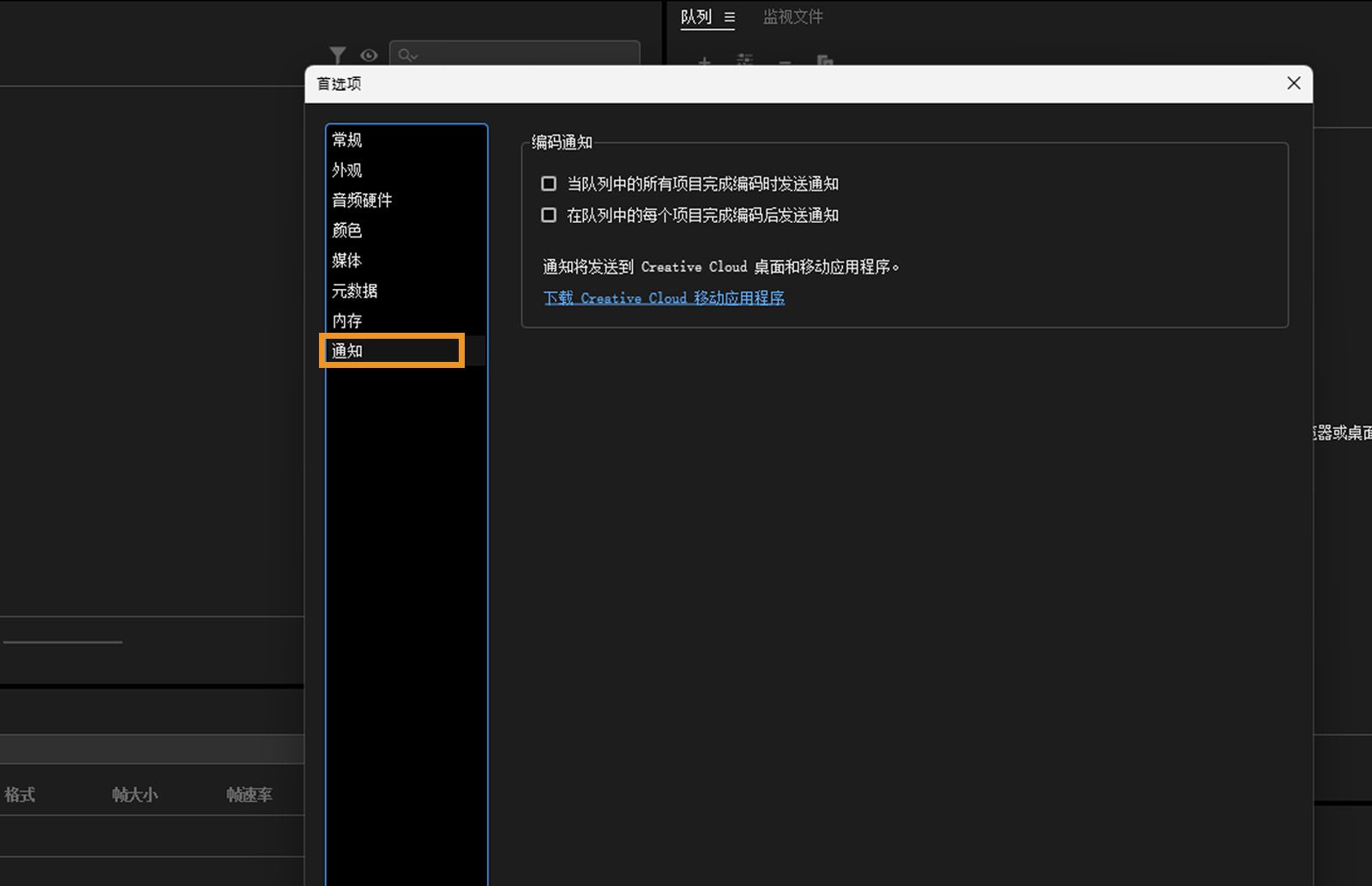
Task: Close the 首选项 dialog
Action: 1293,83
